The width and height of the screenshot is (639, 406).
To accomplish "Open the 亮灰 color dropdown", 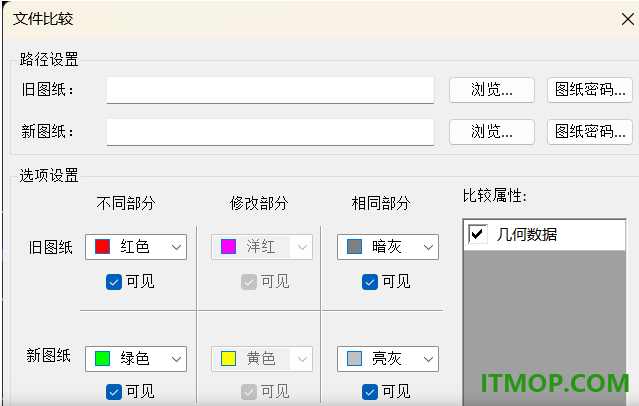I will [x=388, y=359].
